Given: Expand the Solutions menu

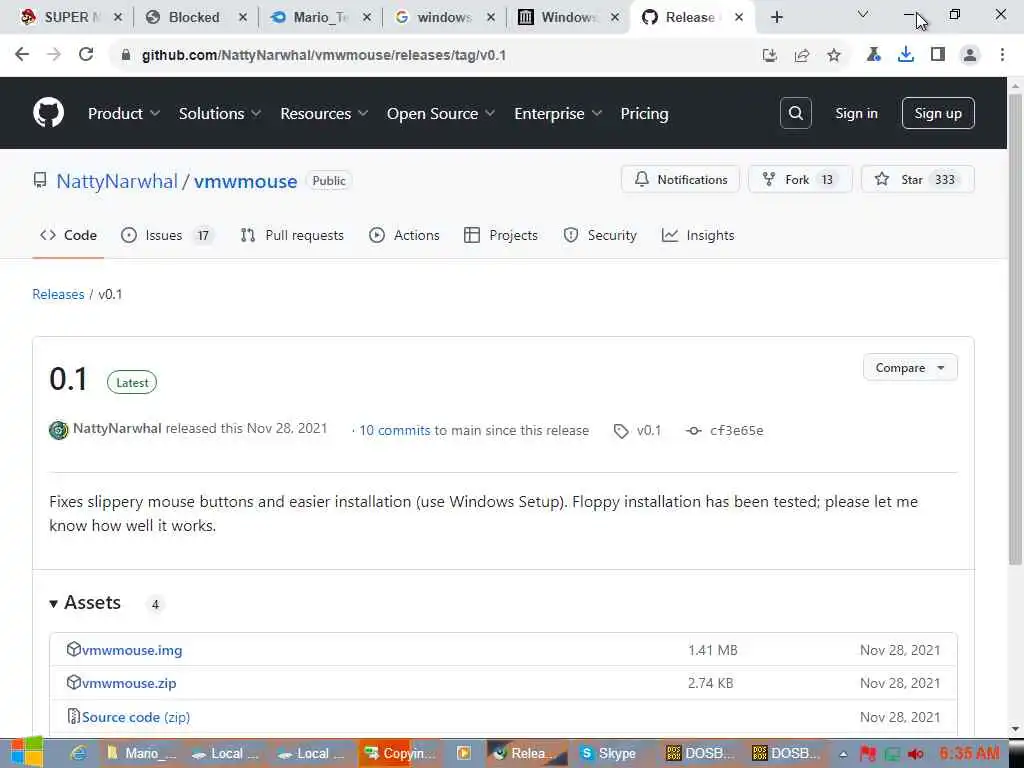Looking at the screenshot, I should pos(219,113).
